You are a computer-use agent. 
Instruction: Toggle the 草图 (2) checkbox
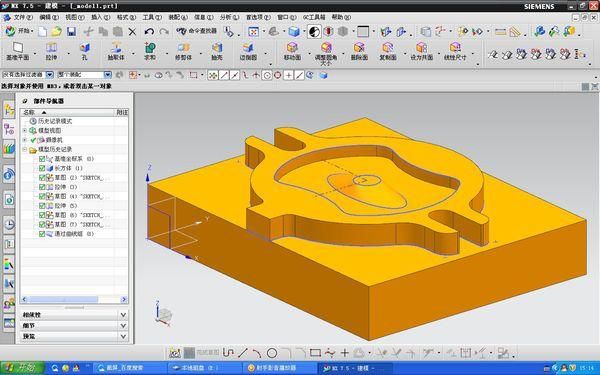(x=42, y=178)
